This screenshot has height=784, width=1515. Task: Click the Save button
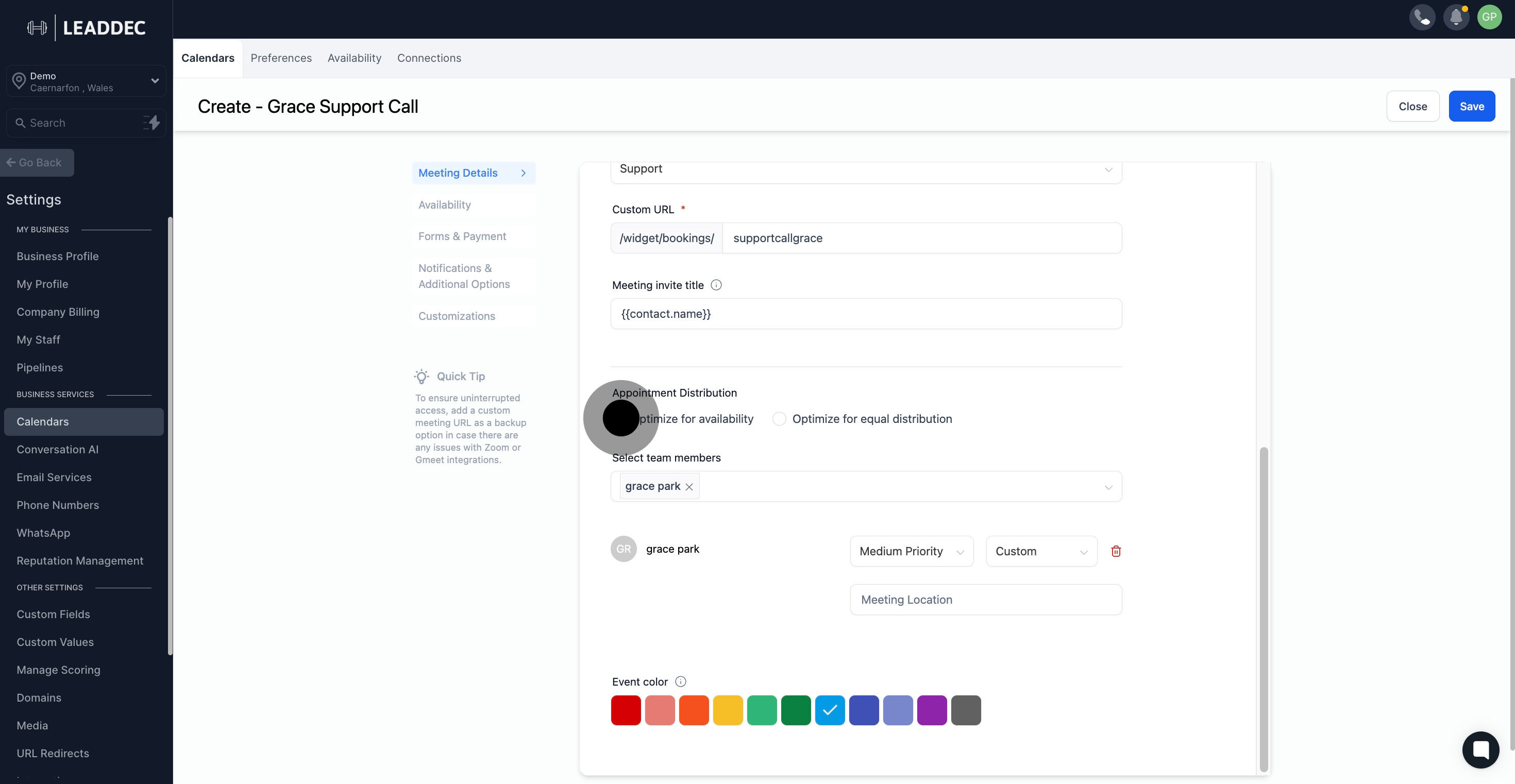point(1472,107)
